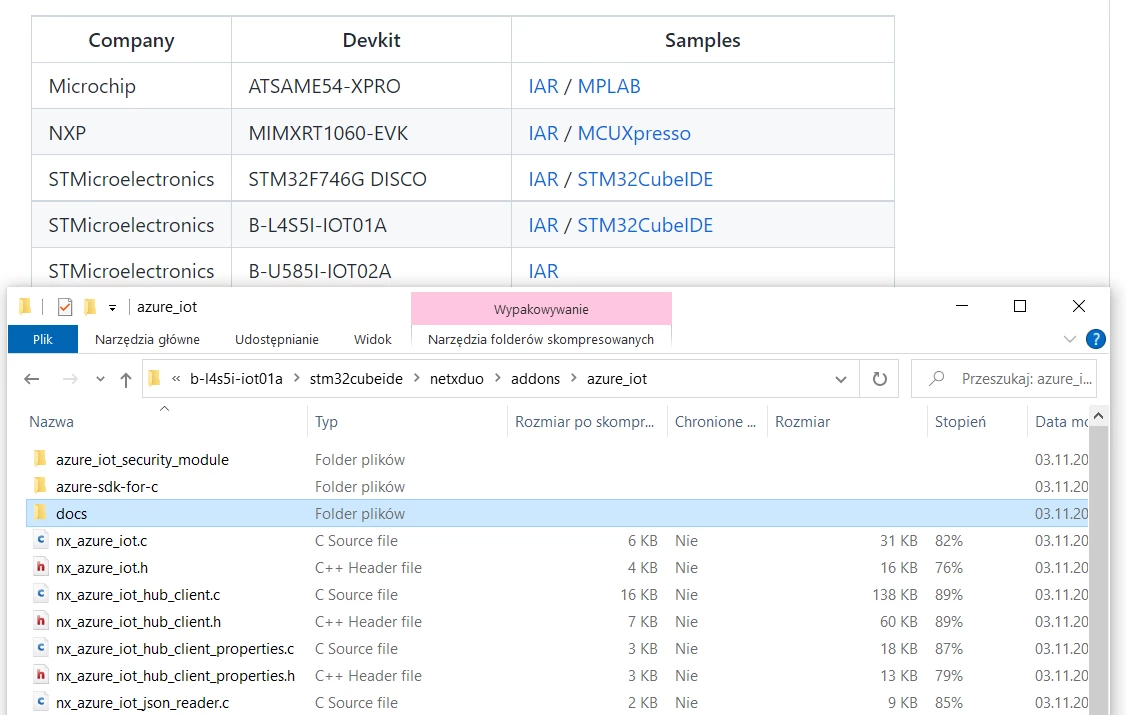Expand the chevron after addons breadcrumb

[x=574, y=378]
